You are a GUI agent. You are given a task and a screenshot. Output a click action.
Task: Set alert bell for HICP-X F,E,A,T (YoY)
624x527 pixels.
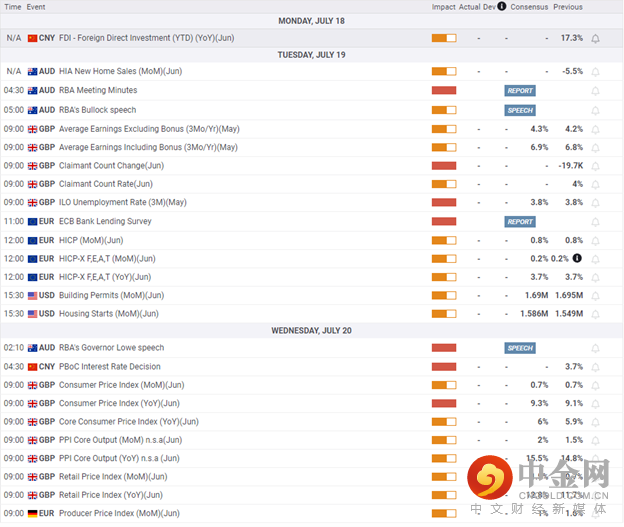click(595, 278)
